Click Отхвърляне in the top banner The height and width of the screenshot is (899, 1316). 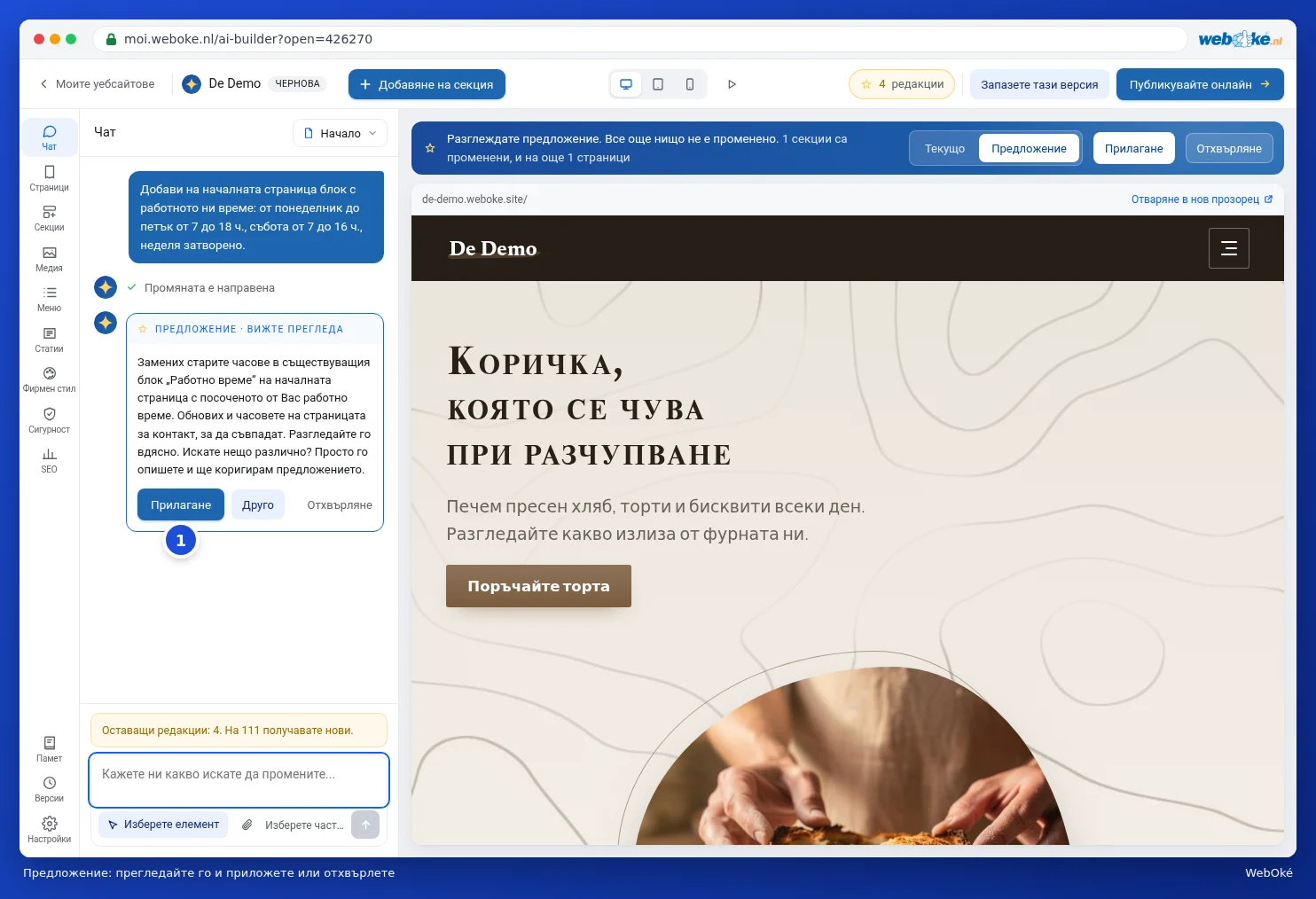click(x=1229, y=148)
